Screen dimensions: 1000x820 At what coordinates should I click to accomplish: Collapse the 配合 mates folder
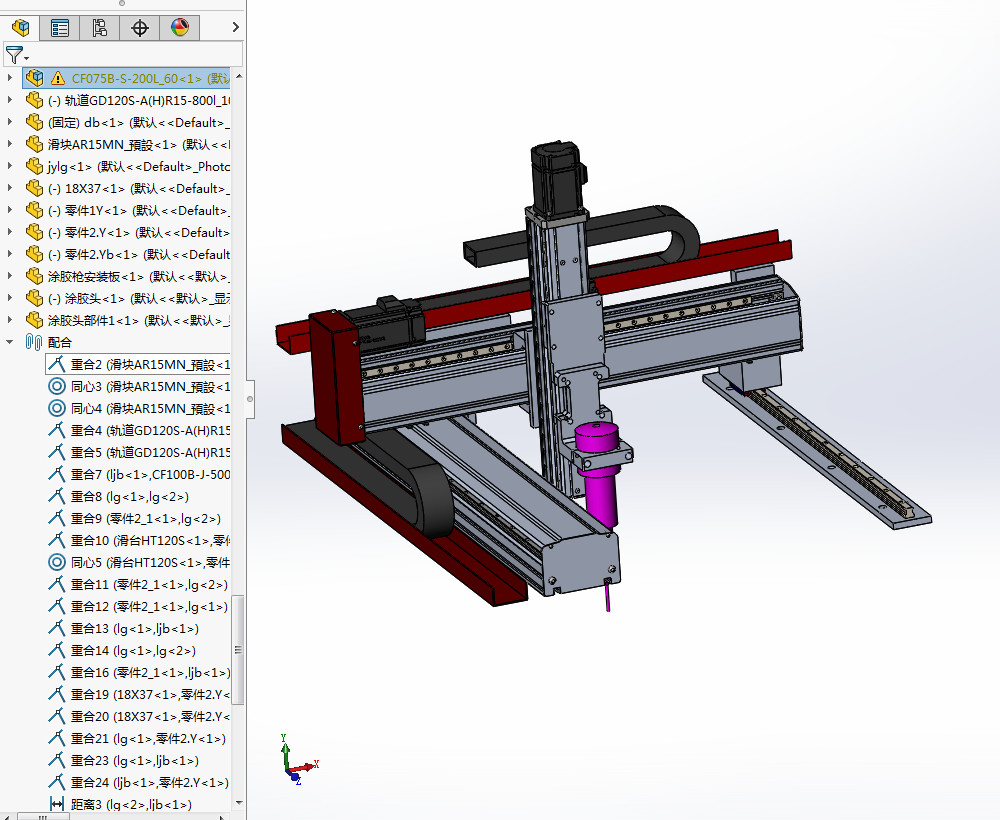(9, 342)
